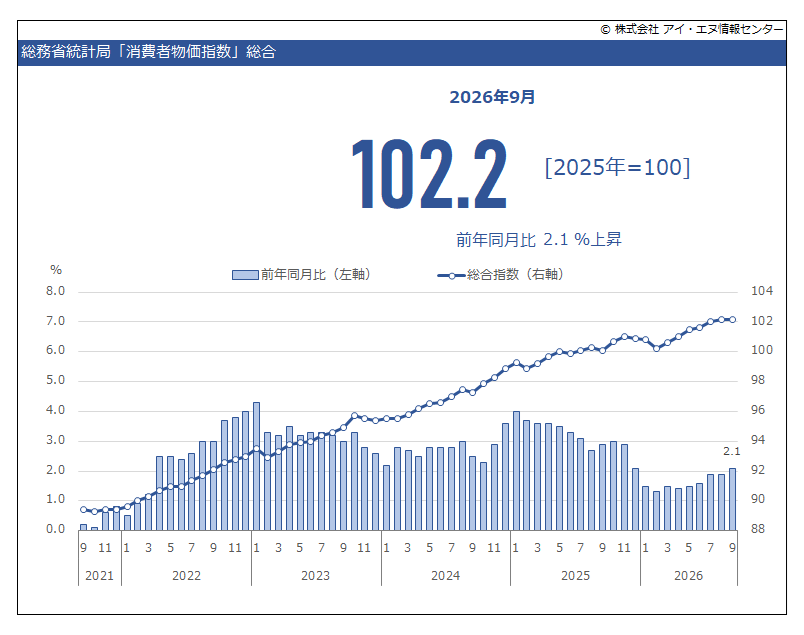Click the data label 2.1 above last bar
Screen dimensions: 804x635
click(x=732, y=451)
